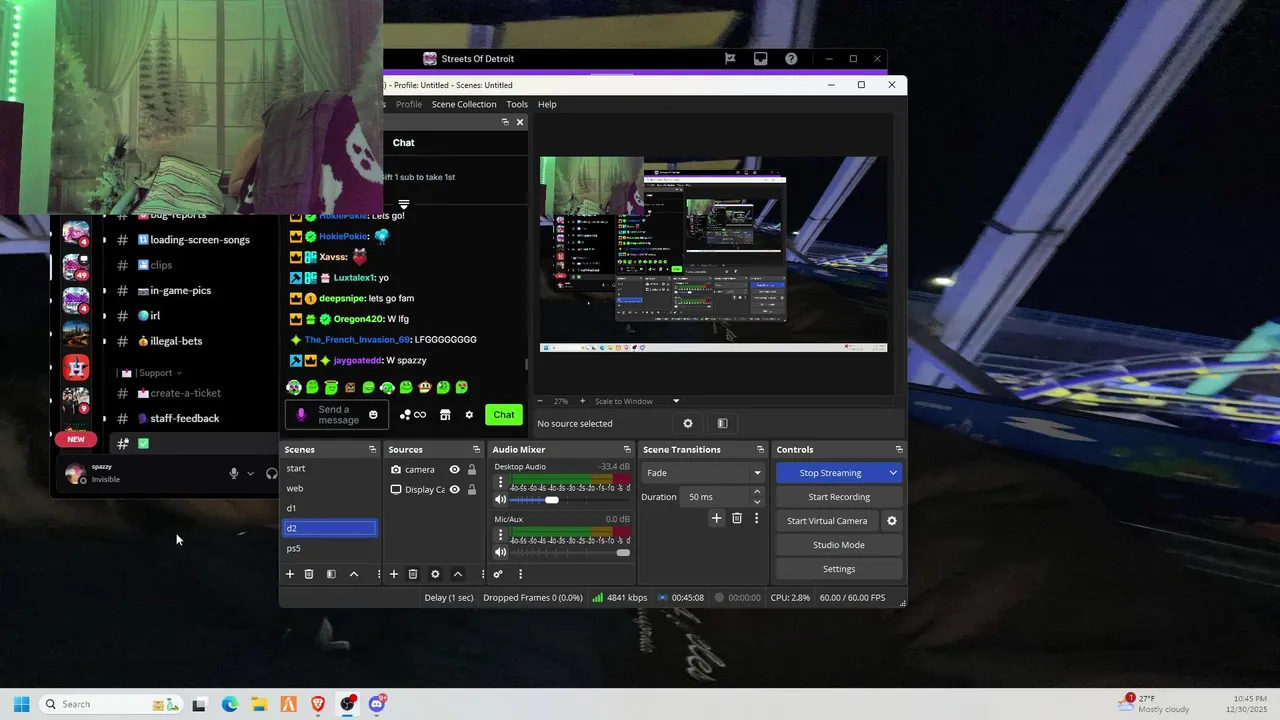Remove scene transition with trash icon
1280x720 pixels.
[737, 518]
